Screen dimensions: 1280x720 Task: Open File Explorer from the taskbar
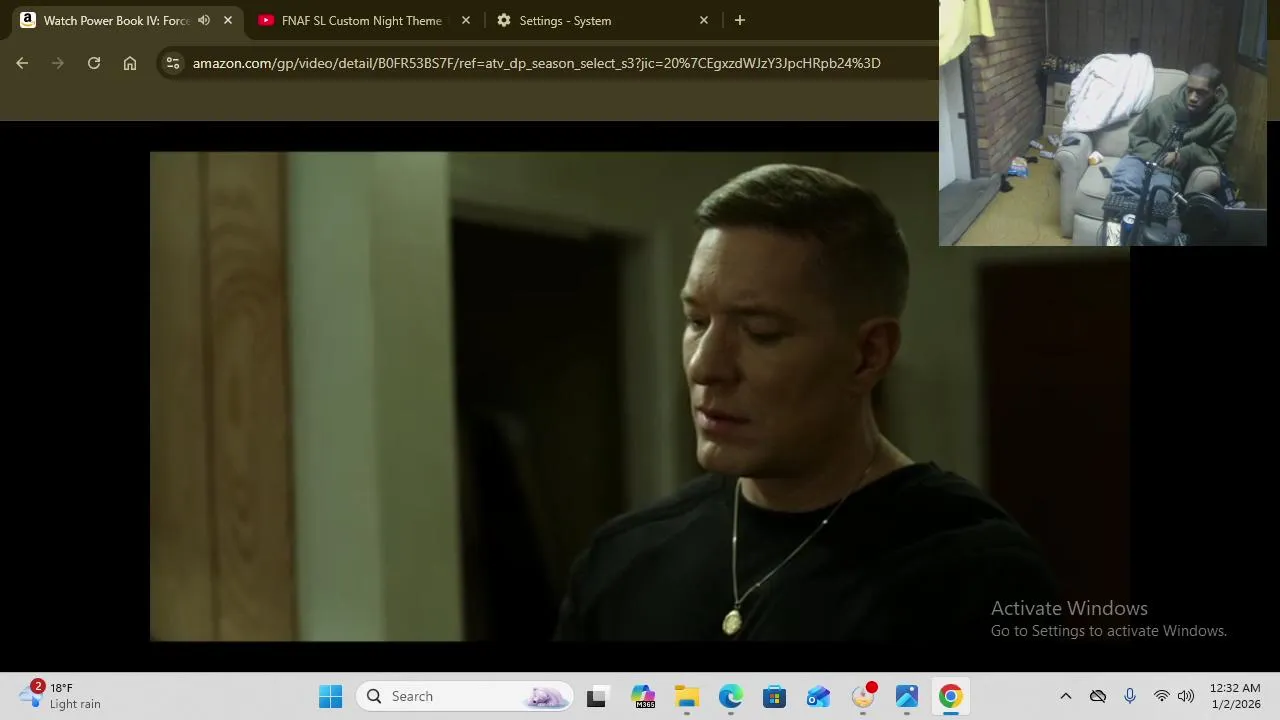[x=686, y=696]
